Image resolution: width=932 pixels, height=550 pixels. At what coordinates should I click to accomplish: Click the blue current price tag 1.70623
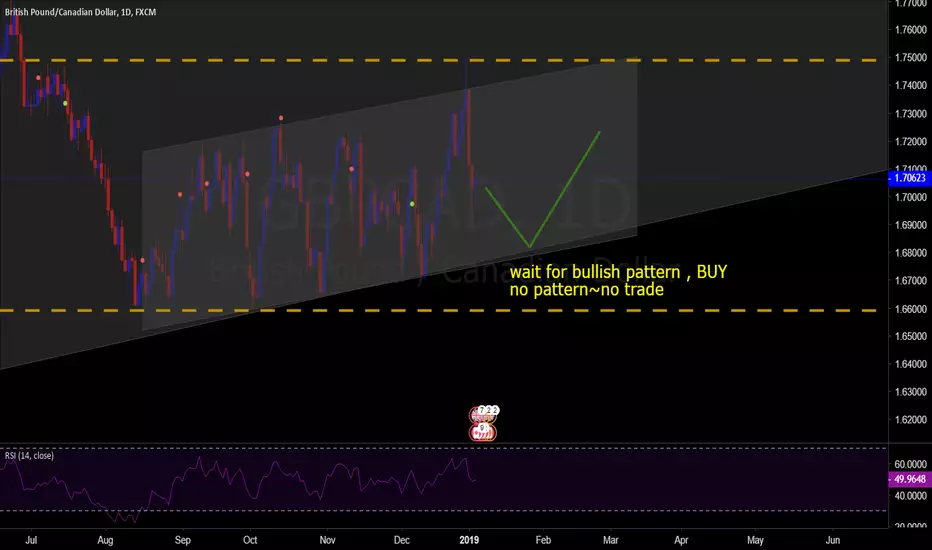(909, 178)
